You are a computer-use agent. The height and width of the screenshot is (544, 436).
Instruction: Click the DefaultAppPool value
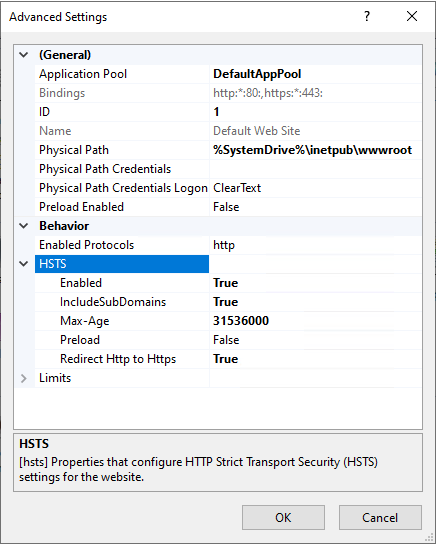pos(257,74)
